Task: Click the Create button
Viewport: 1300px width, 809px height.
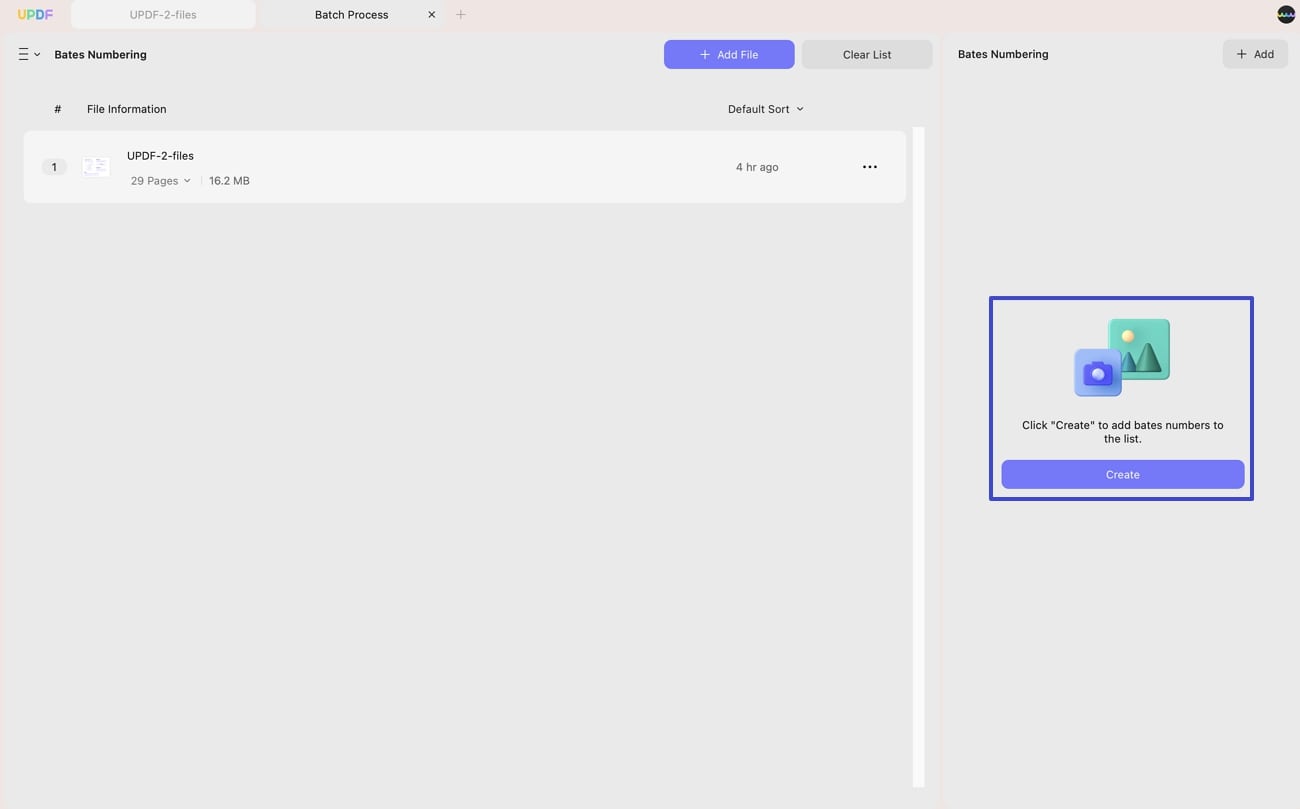Action: [1122, 475]
